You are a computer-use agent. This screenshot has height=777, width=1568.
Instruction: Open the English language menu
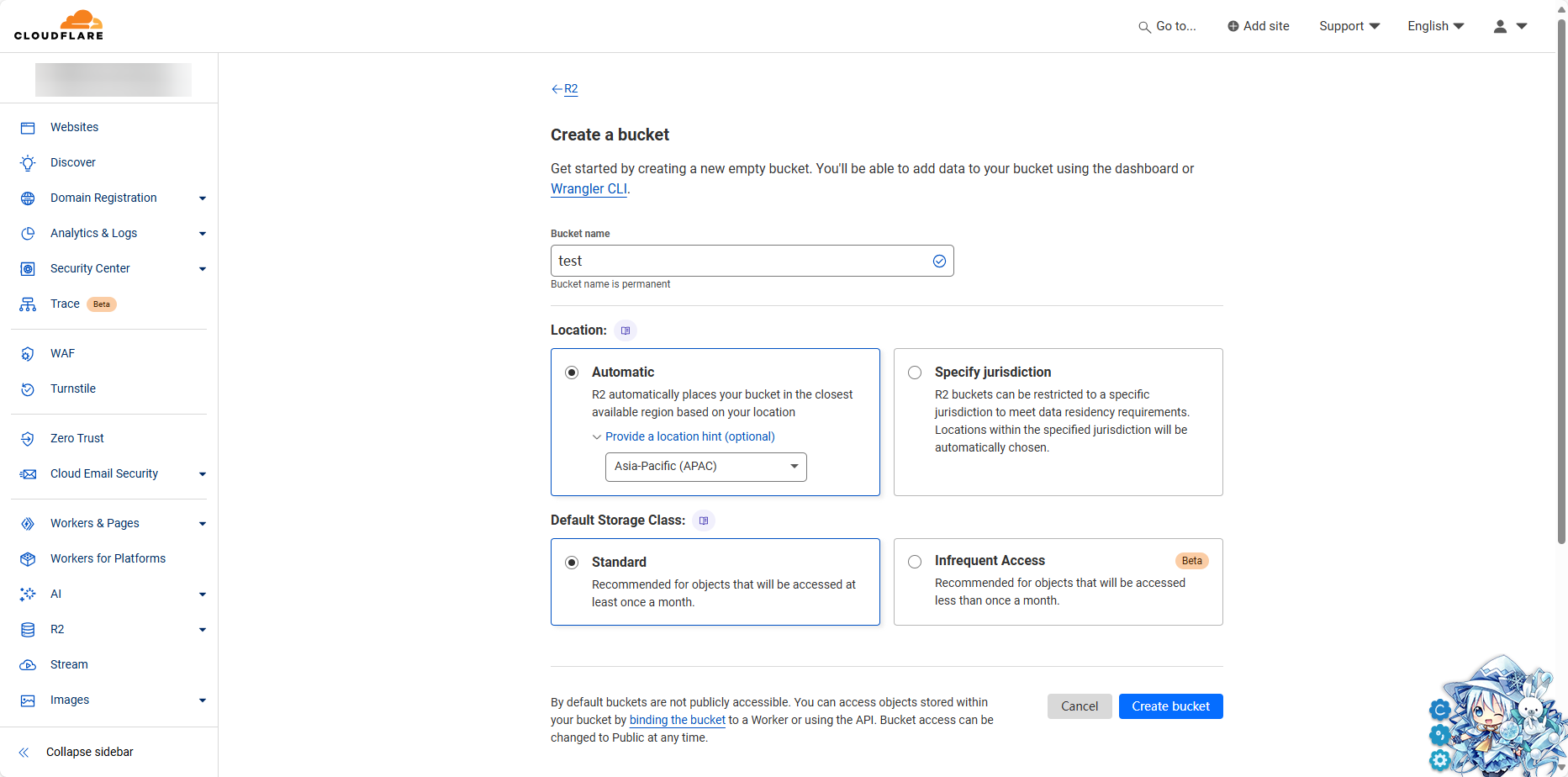[x=1435, y=26]
